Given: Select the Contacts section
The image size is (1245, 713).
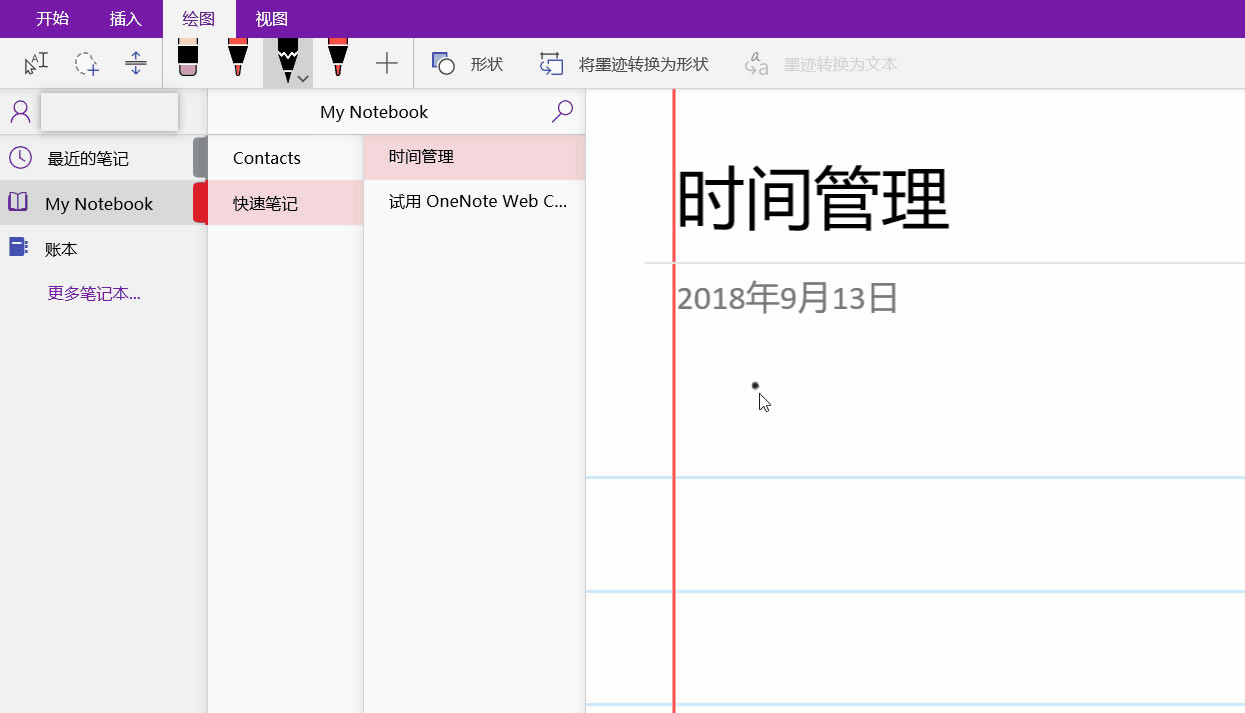Looking at the screenshot, I should click(267, 157).
